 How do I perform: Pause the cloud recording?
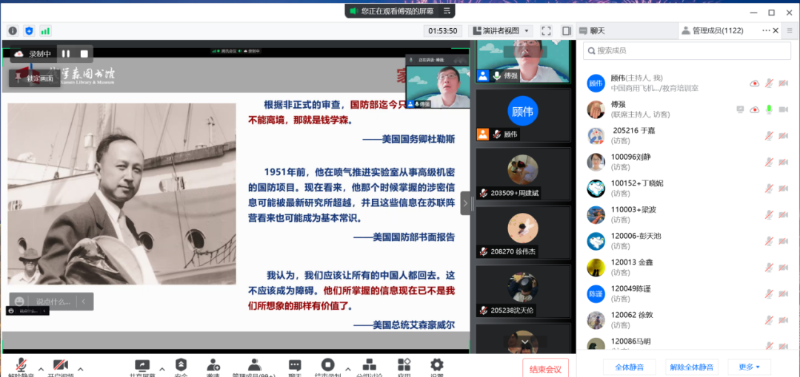(66, 54)
